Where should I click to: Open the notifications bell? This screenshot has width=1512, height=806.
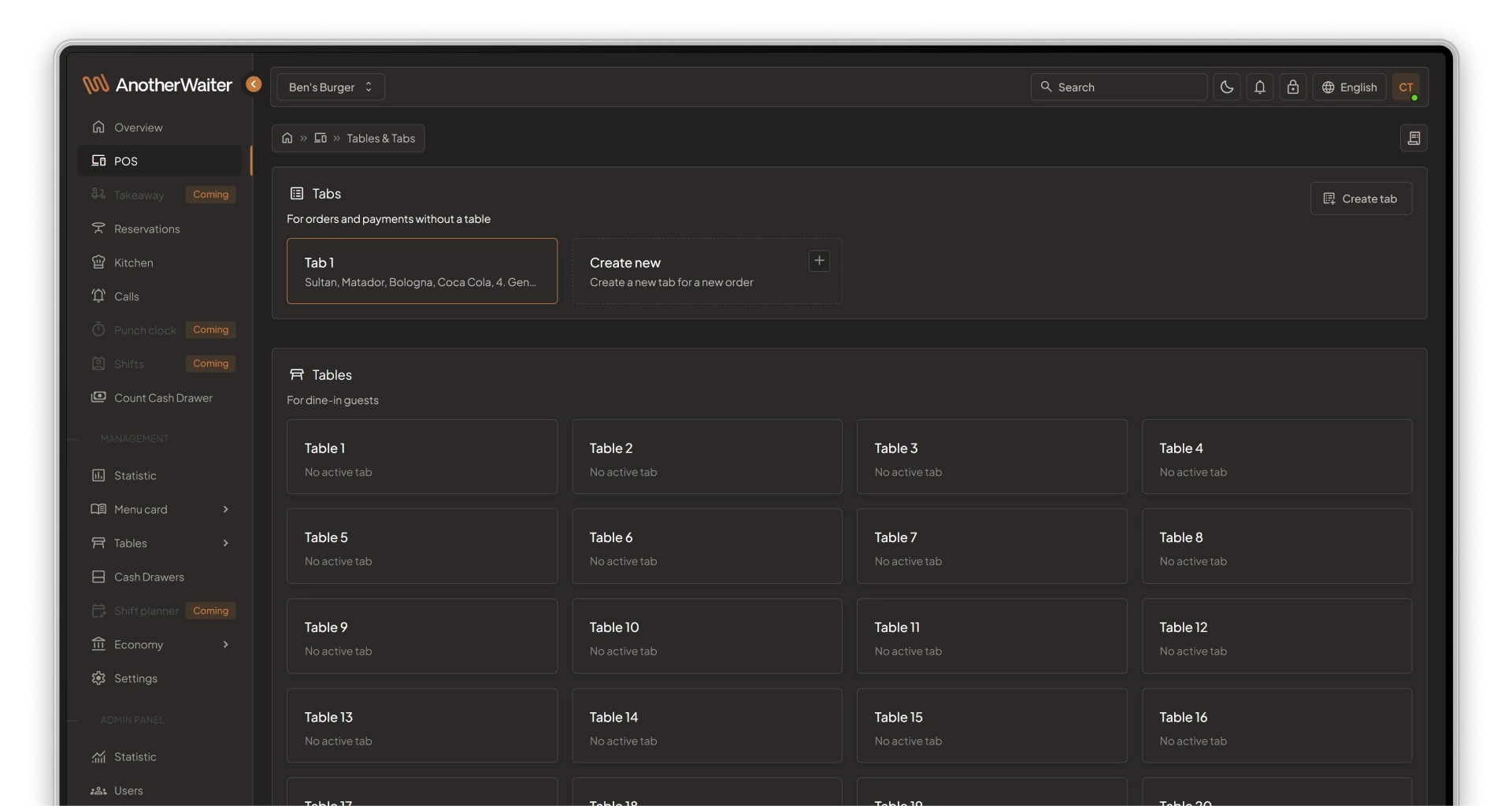pyautogui.click(x=1260, y=87)
